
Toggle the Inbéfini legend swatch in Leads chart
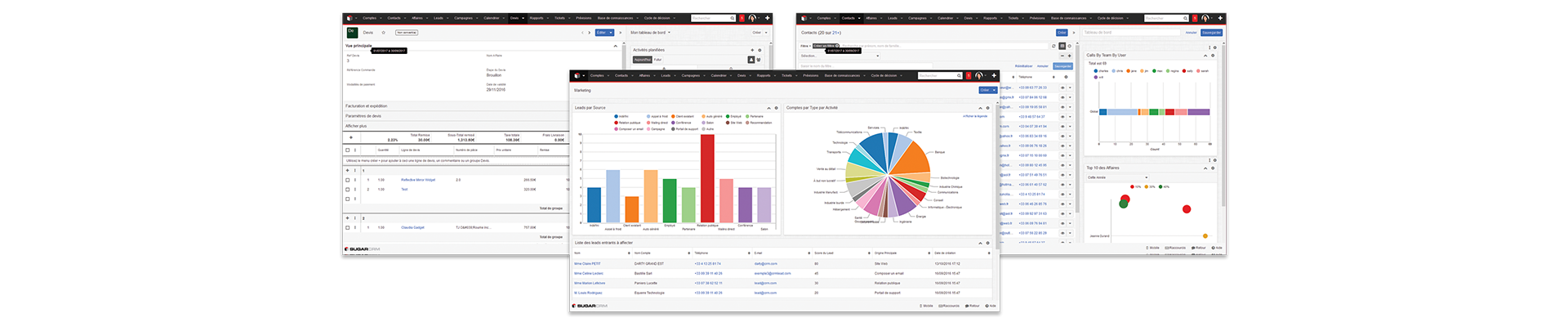click(616, 116)
